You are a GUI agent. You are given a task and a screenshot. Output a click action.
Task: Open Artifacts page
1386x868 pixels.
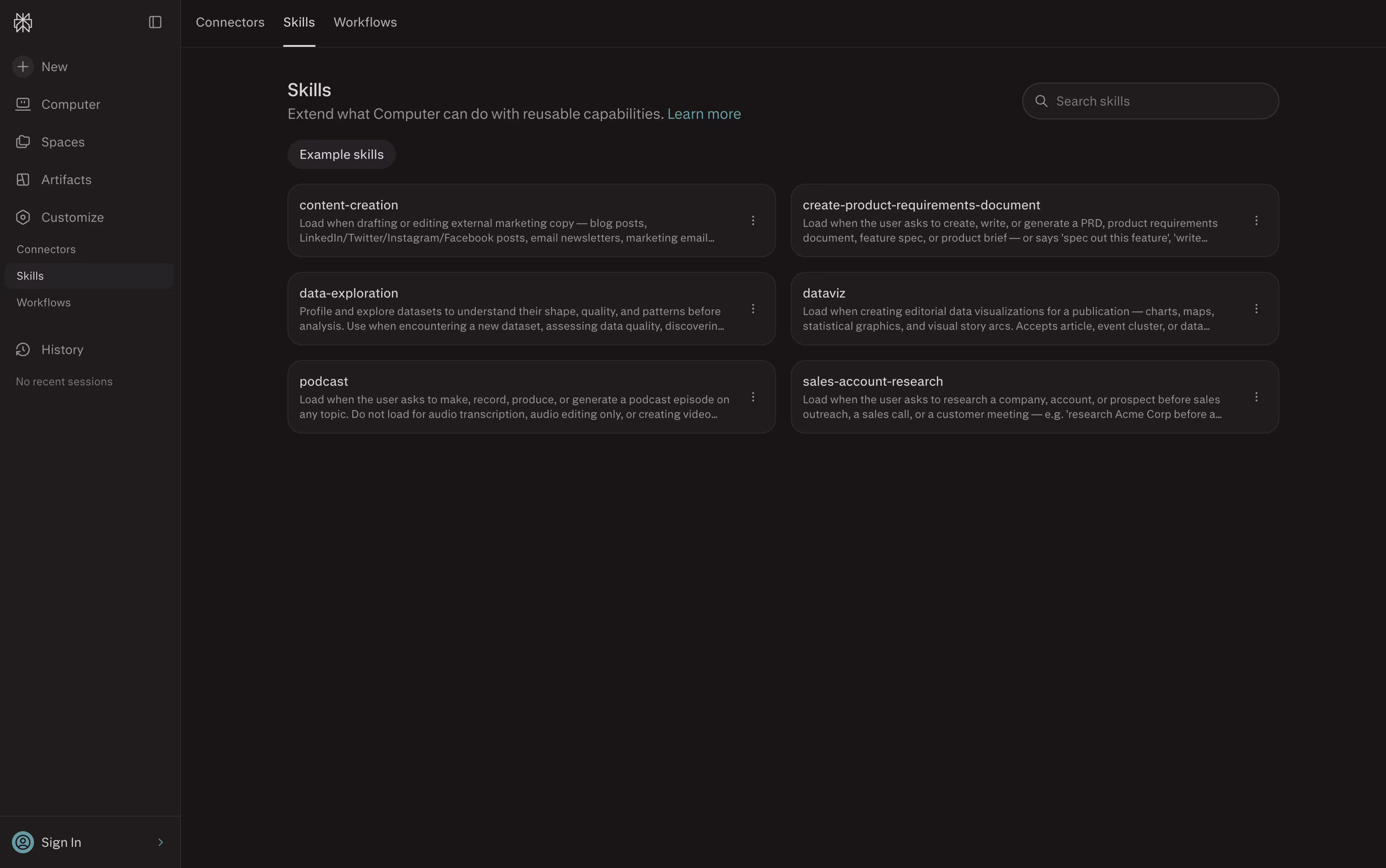click(x=66, y=180)
